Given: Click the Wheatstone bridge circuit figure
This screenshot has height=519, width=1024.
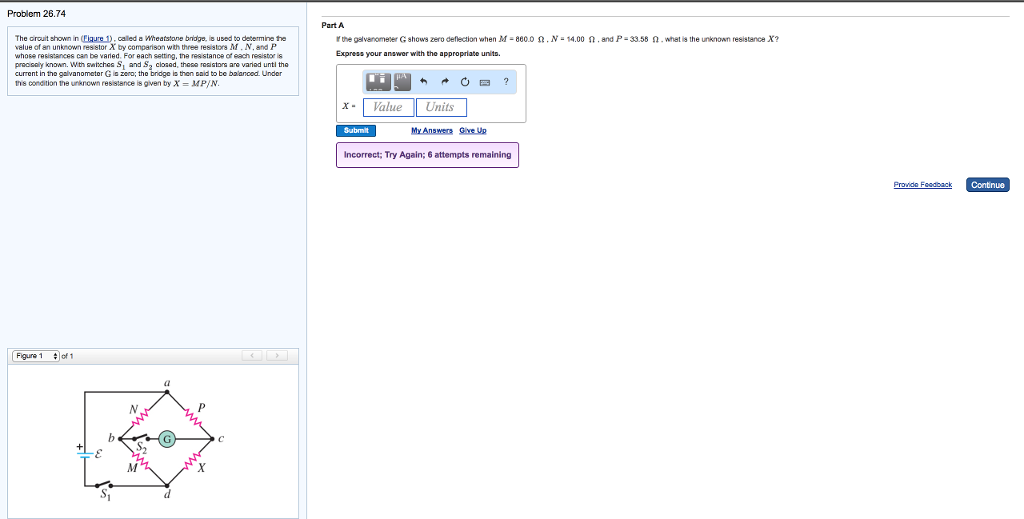Looking at the screenshot, I should click(152, 441).
